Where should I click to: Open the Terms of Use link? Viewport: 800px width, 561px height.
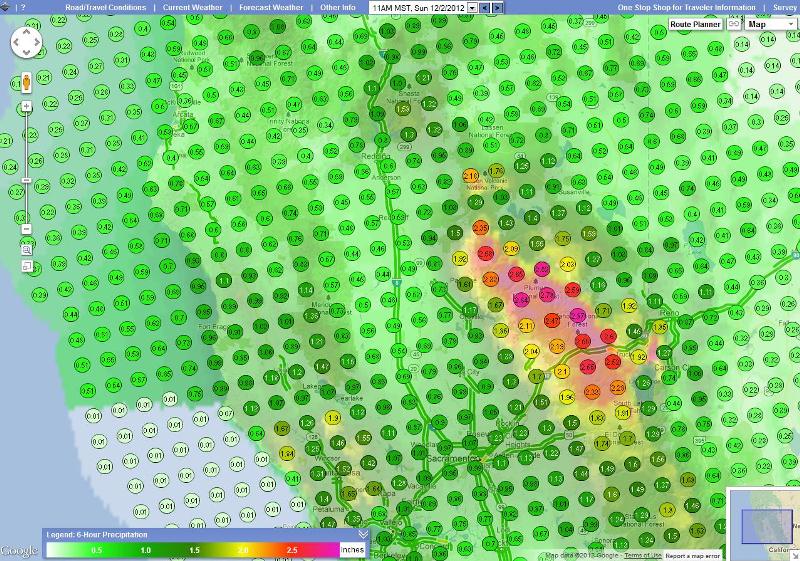pyautogui.click(x=644, y=556)
